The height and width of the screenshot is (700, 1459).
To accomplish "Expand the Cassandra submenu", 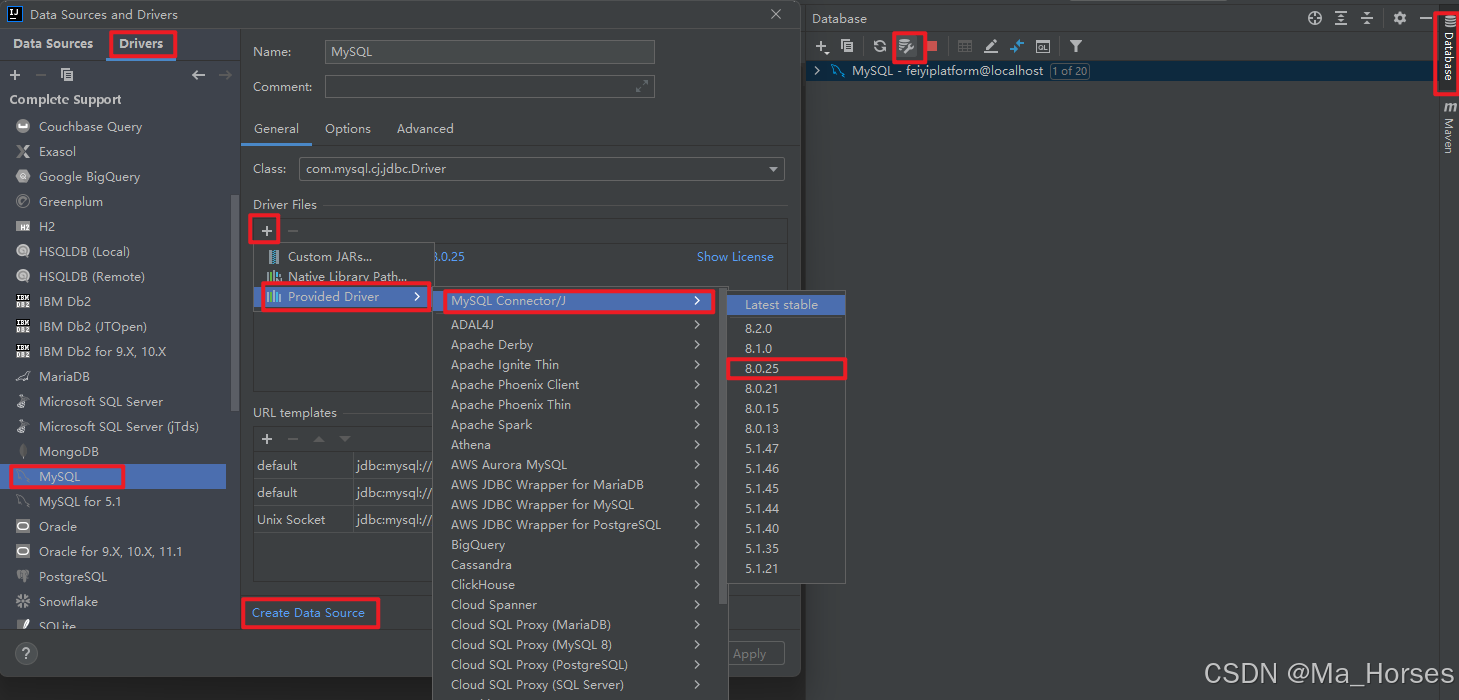I will click(578, 564).
